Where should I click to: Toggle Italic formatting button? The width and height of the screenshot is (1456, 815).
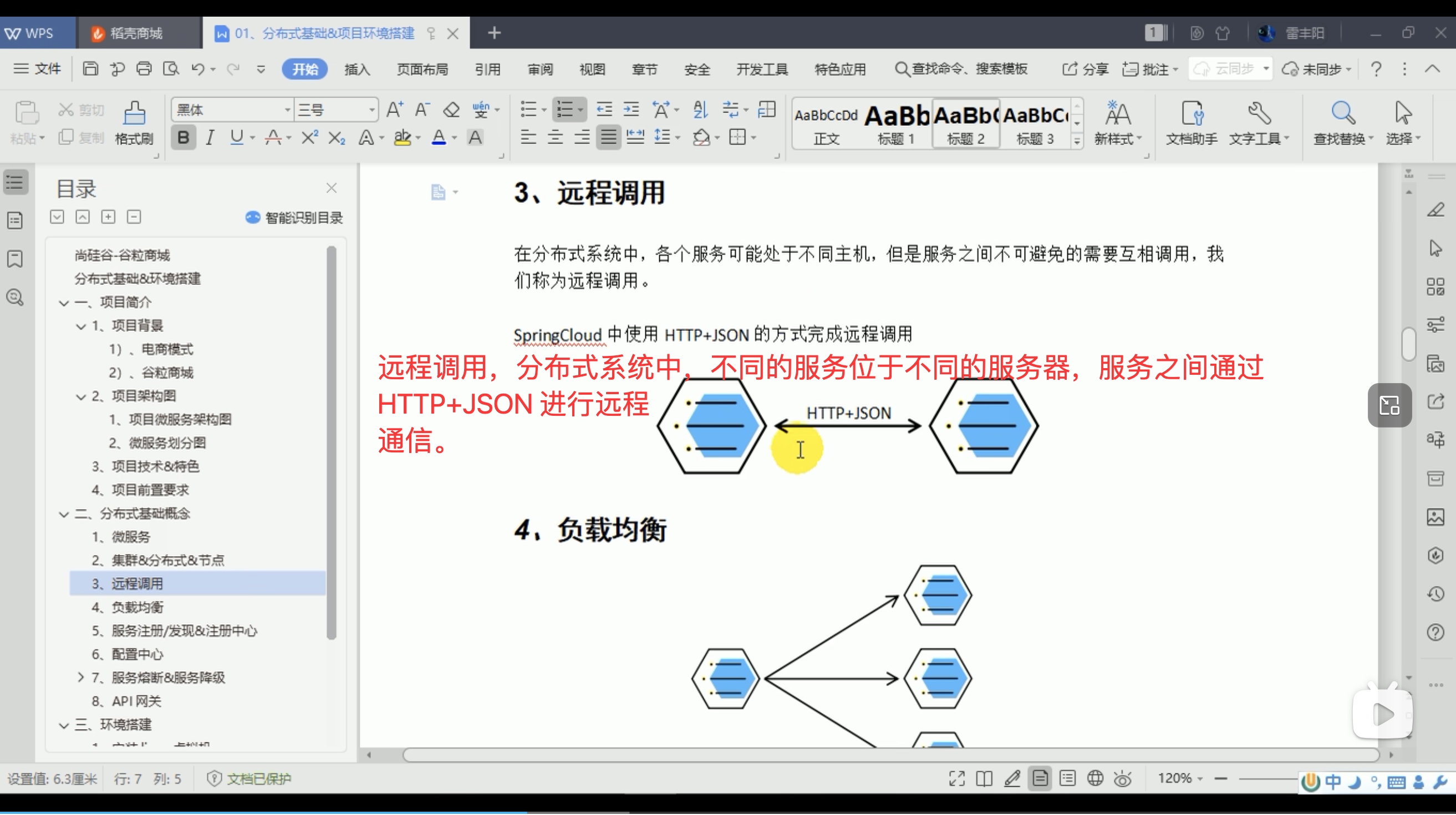[210, 137]
